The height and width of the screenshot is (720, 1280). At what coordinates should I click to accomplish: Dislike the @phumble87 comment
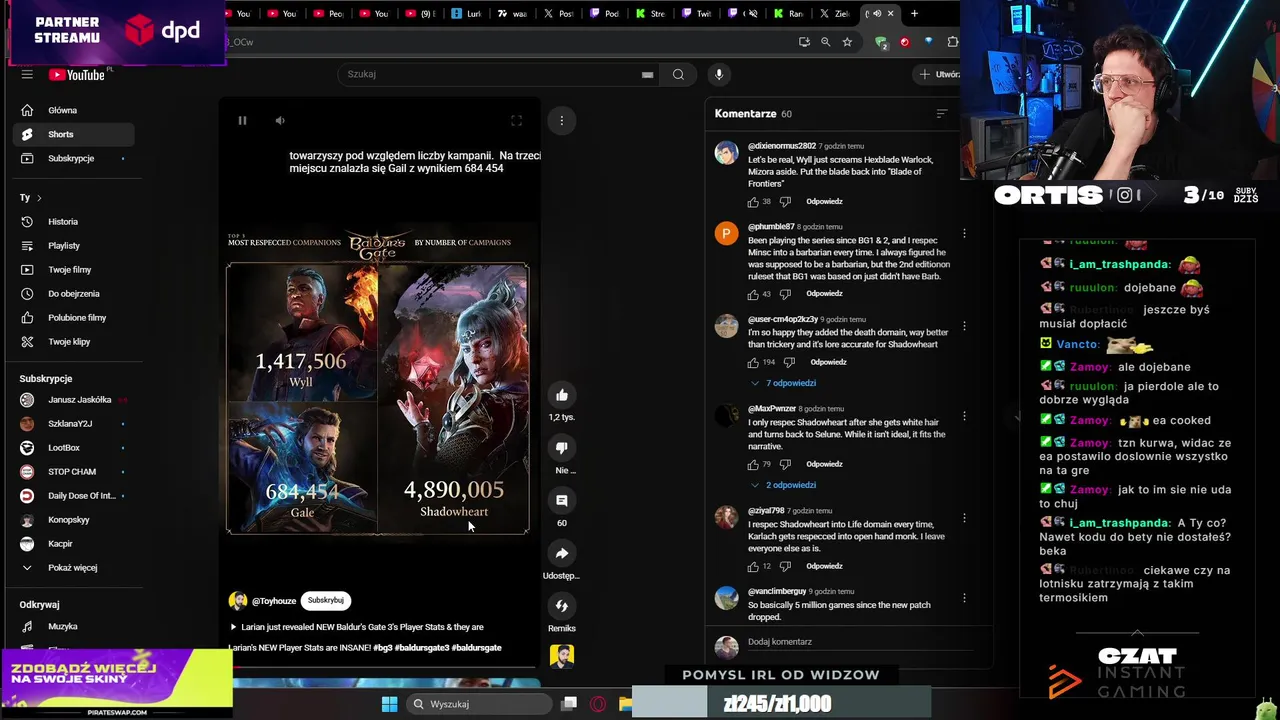[x=785, y=294]
